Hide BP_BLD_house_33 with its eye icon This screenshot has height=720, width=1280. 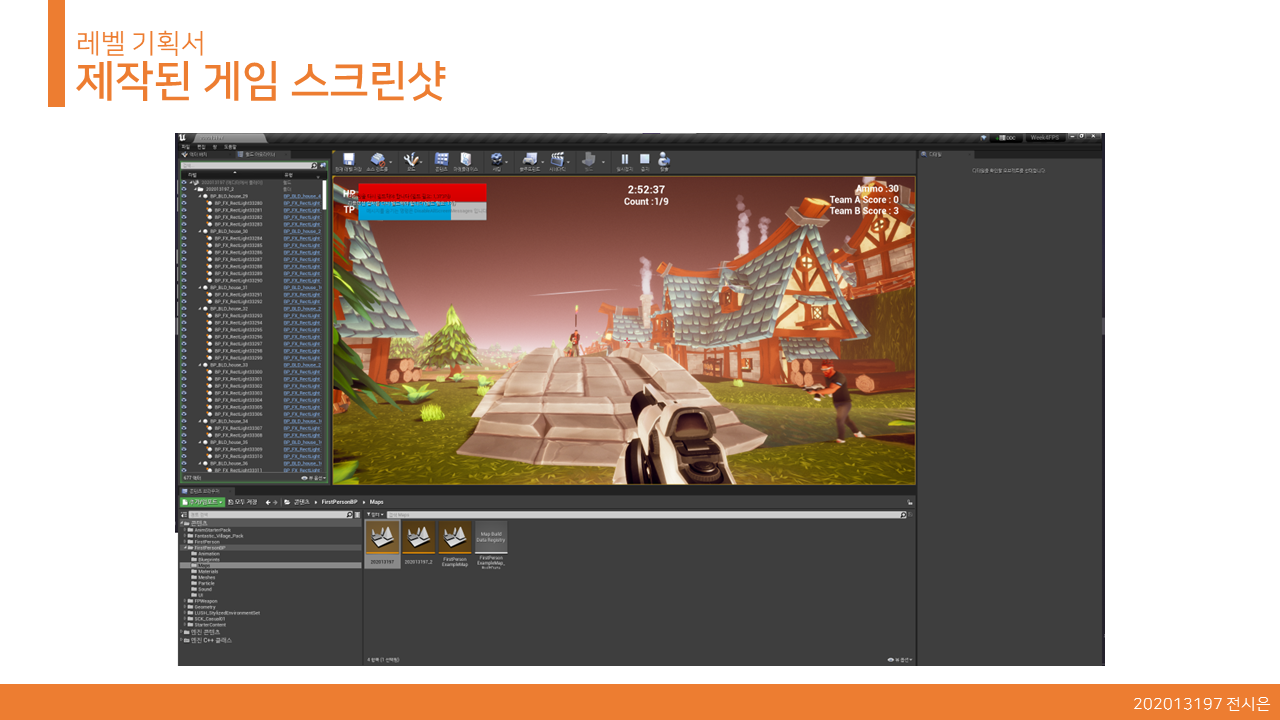coord(183,365)
